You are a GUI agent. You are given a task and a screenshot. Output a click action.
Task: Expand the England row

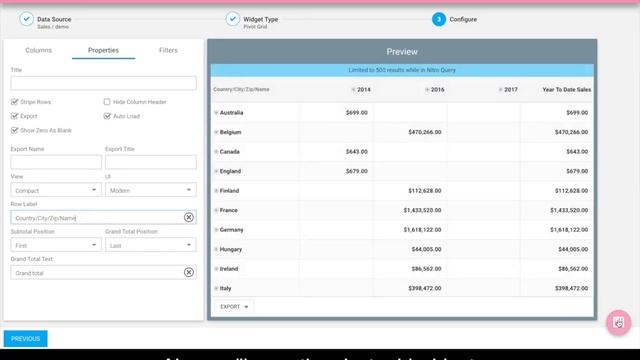pyautogui.click(x=216, y=171)
